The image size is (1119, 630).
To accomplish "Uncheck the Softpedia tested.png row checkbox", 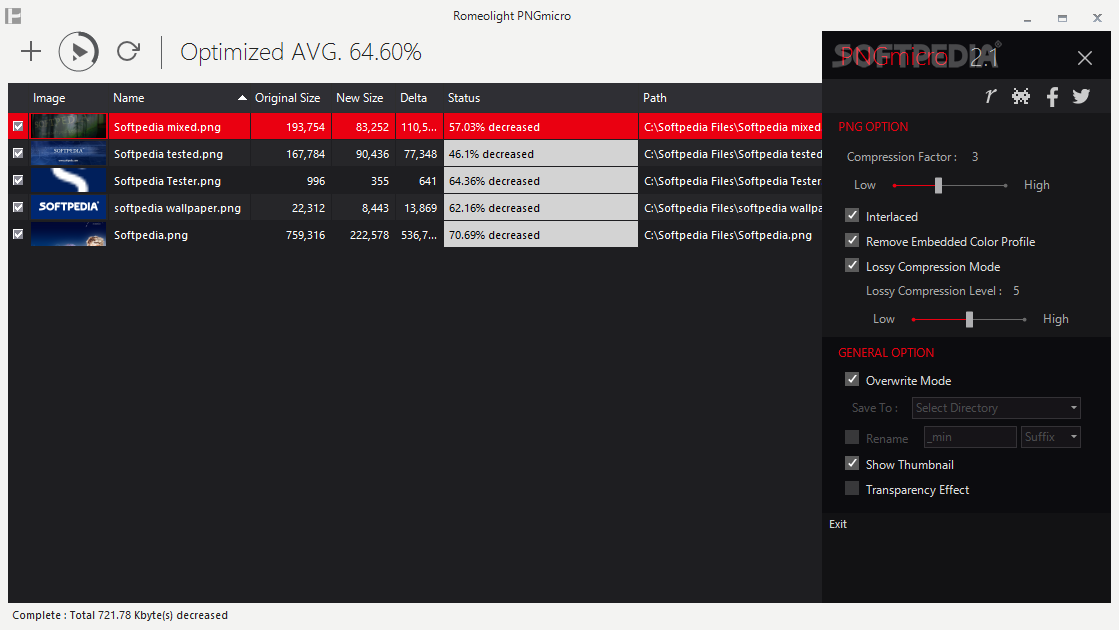I will (x=18, y=153).
